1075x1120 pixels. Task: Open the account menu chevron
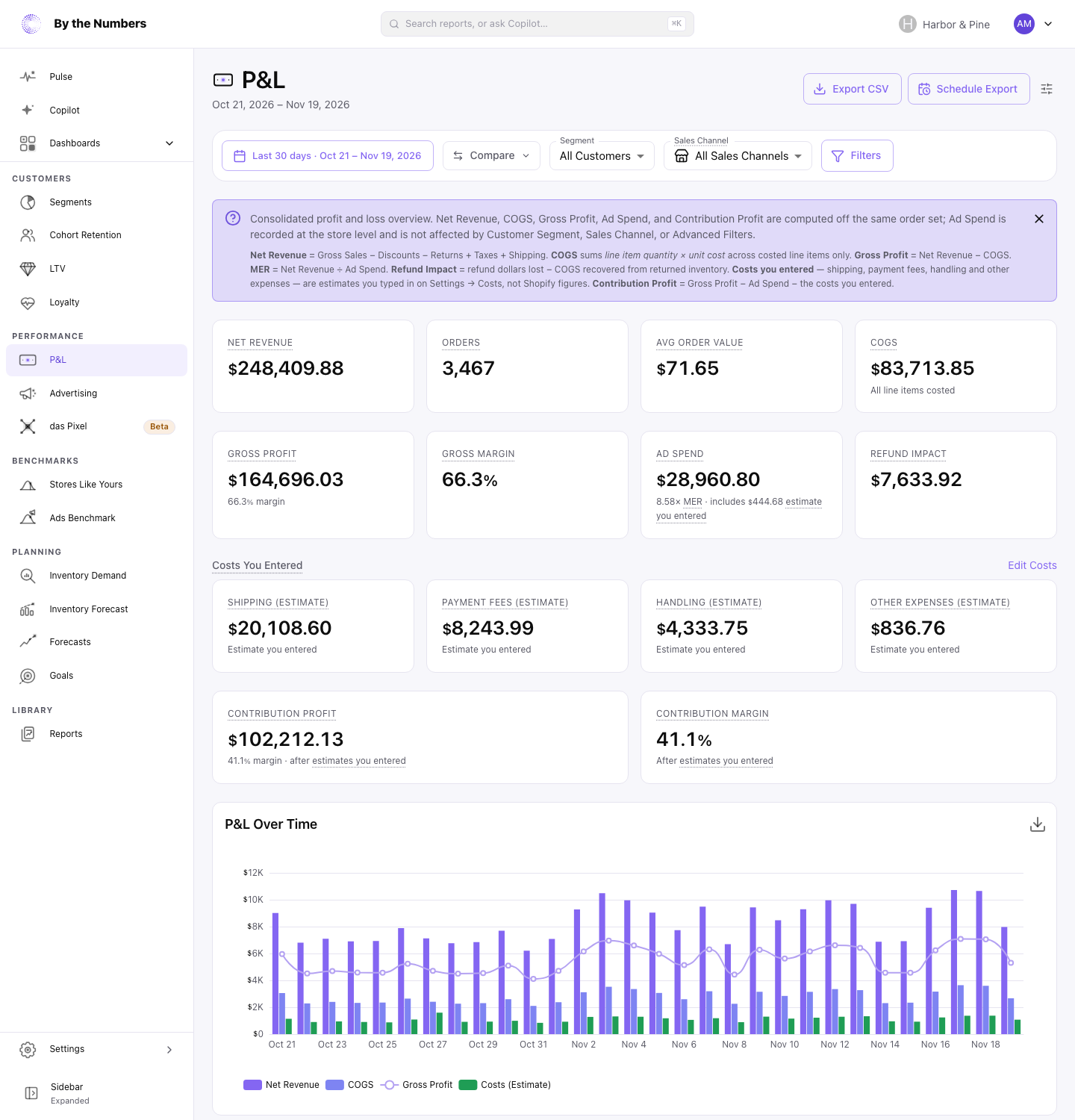(x=1048, y=24)
